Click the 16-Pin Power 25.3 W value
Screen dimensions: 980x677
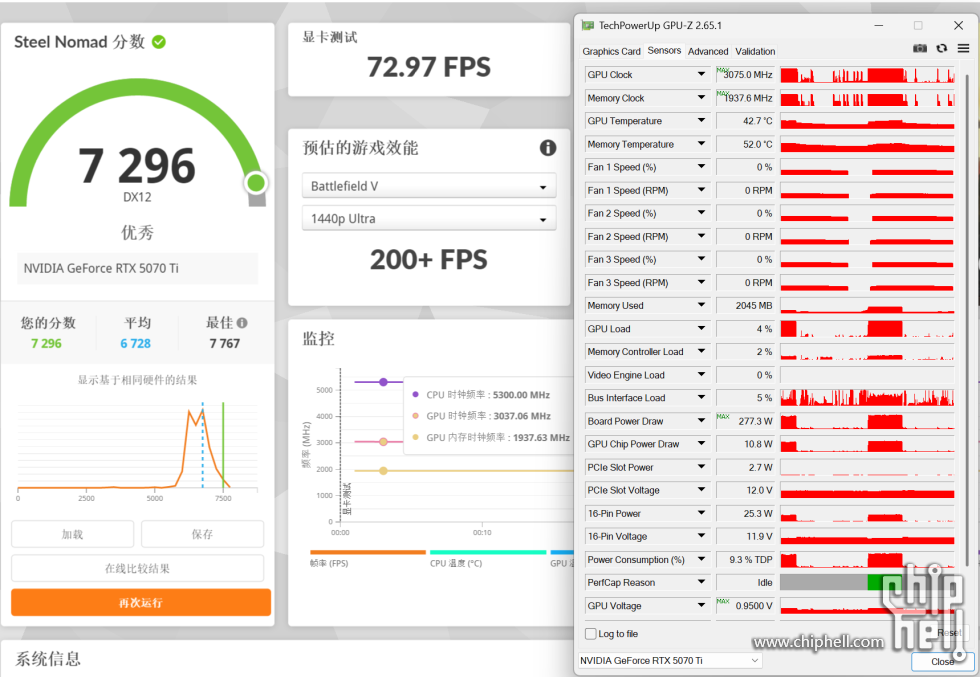tap(745, 513)
